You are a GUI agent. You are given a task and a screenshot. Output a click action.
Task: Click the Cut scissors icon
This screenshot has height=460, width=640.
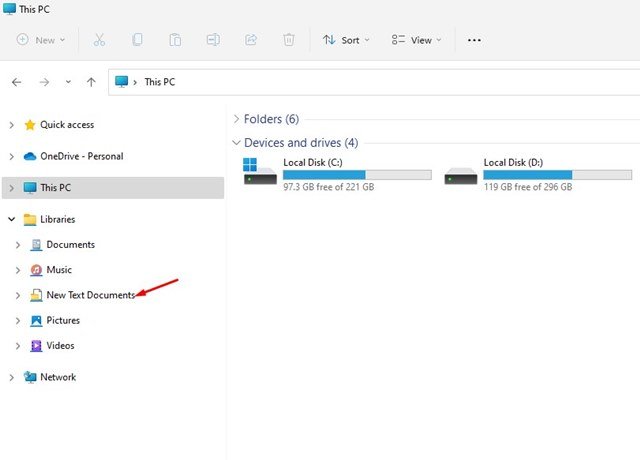(x=99, y=40)
